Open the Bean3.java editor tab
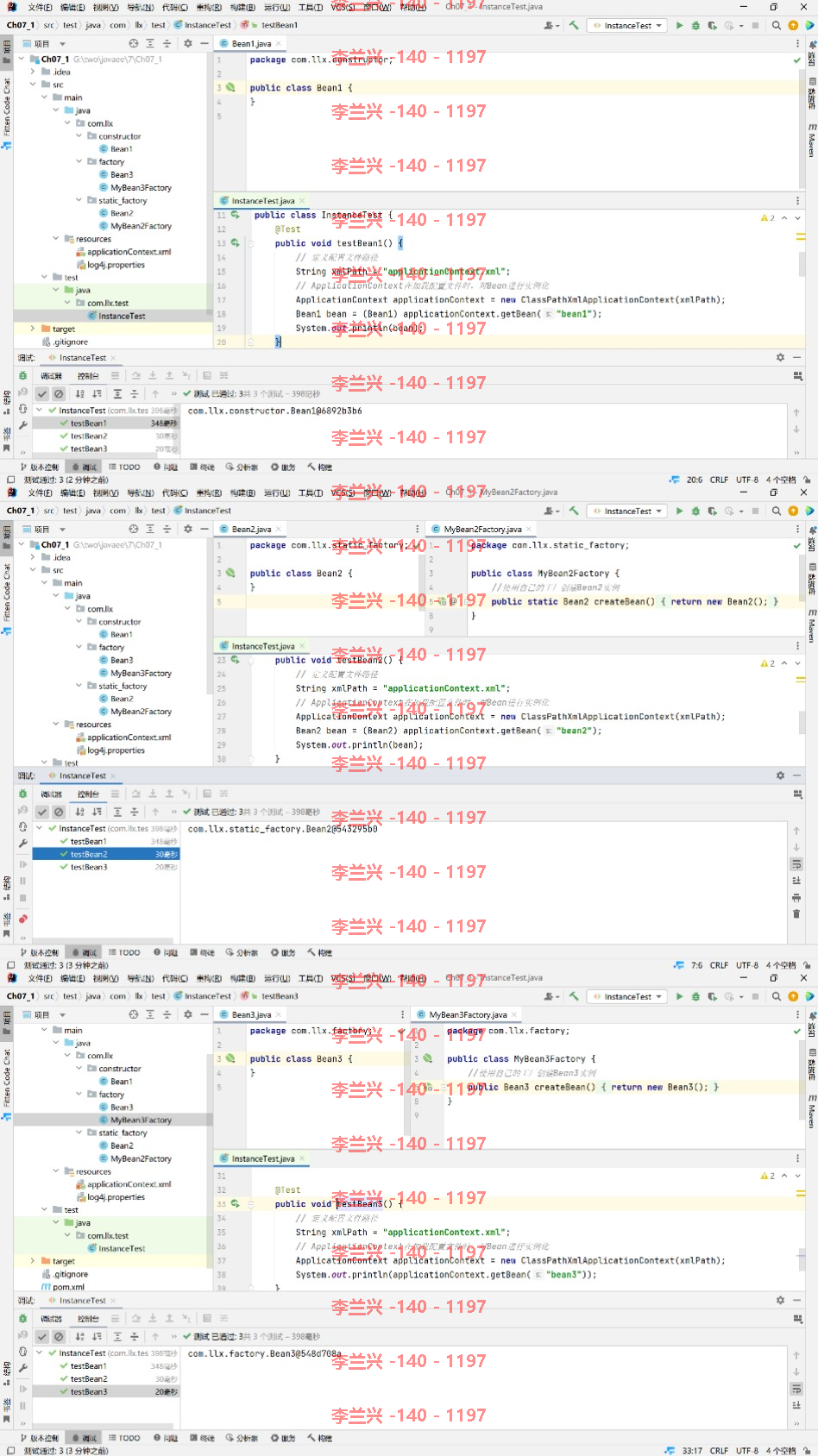The image size is (818, 1456). point(250,1014)
